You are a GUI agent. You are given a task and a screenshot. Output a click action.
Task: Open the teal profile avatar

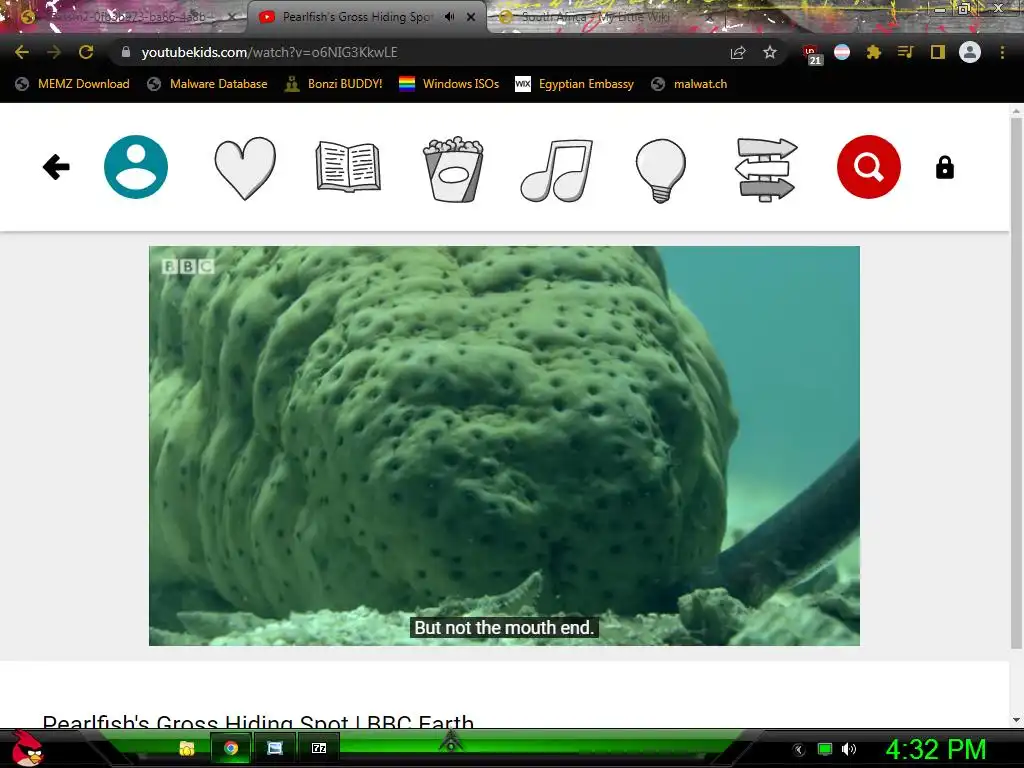(136, 167)
